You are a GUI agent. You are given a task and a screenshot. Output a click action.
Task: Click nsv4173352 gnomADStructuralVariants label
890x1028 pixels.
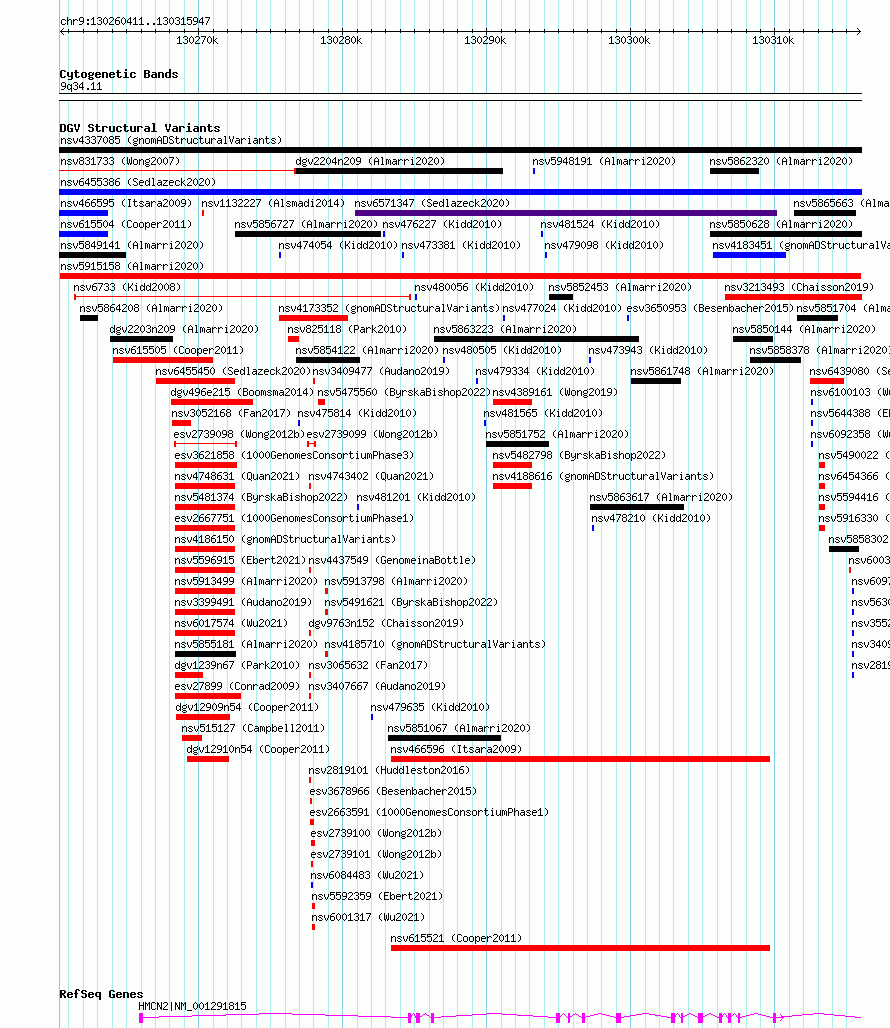point(389,308)
